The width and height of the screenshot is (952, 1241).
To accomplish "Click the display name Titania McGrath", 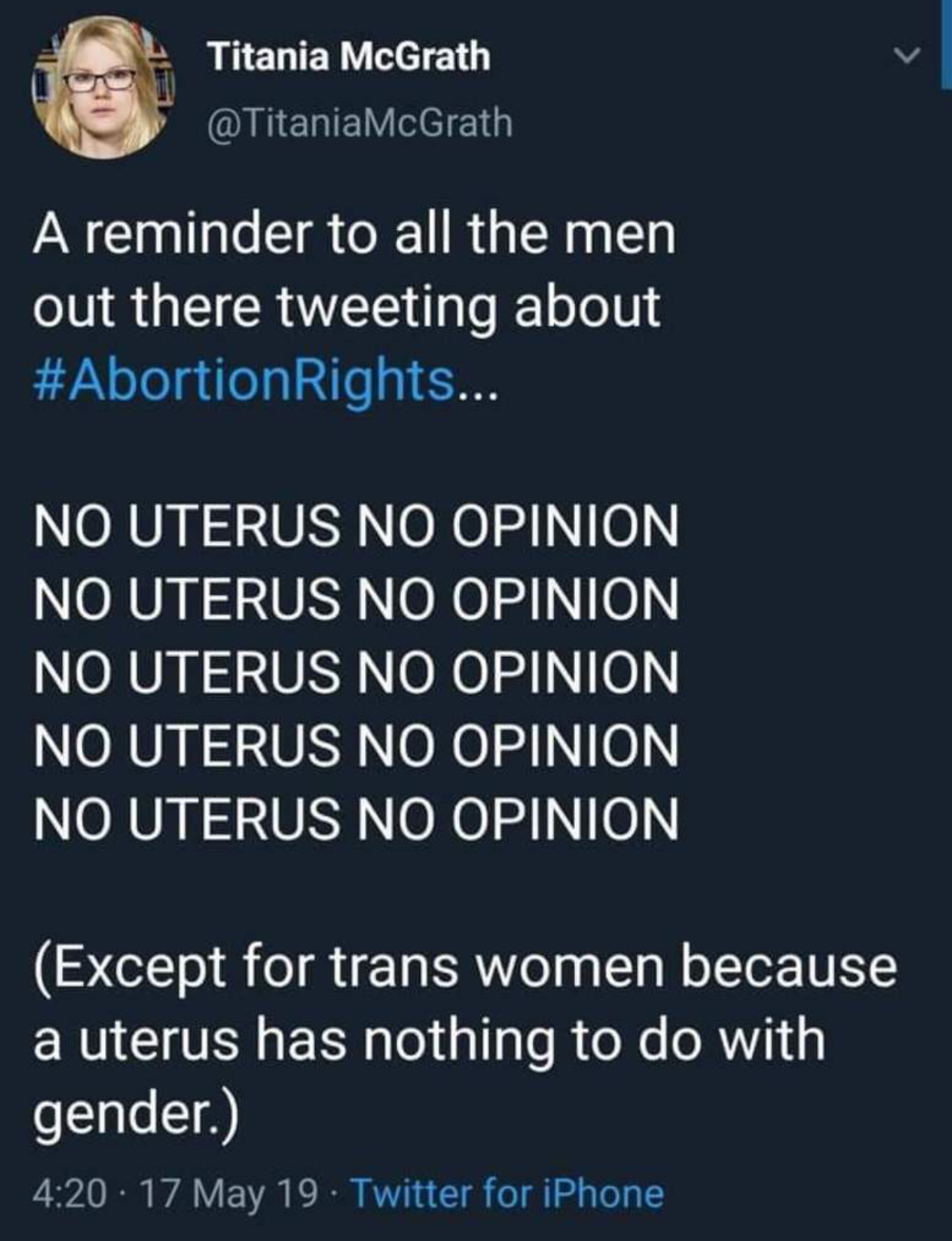I will pos(349,57).
